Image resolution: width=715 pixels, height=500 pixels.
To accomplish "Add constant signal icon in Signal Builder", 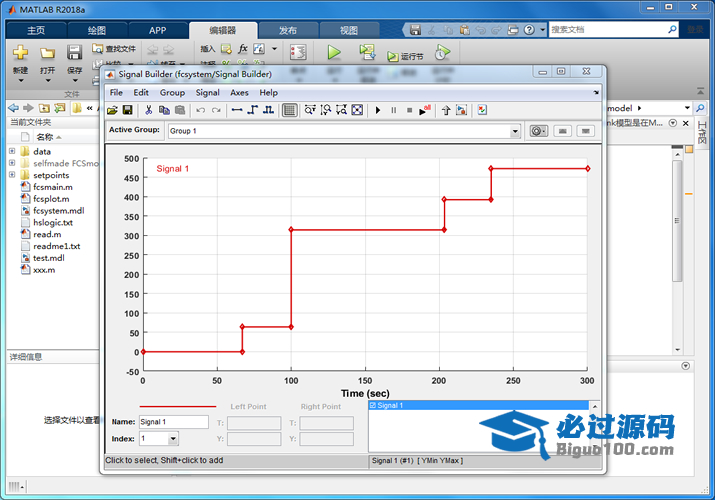I will 237,110.
